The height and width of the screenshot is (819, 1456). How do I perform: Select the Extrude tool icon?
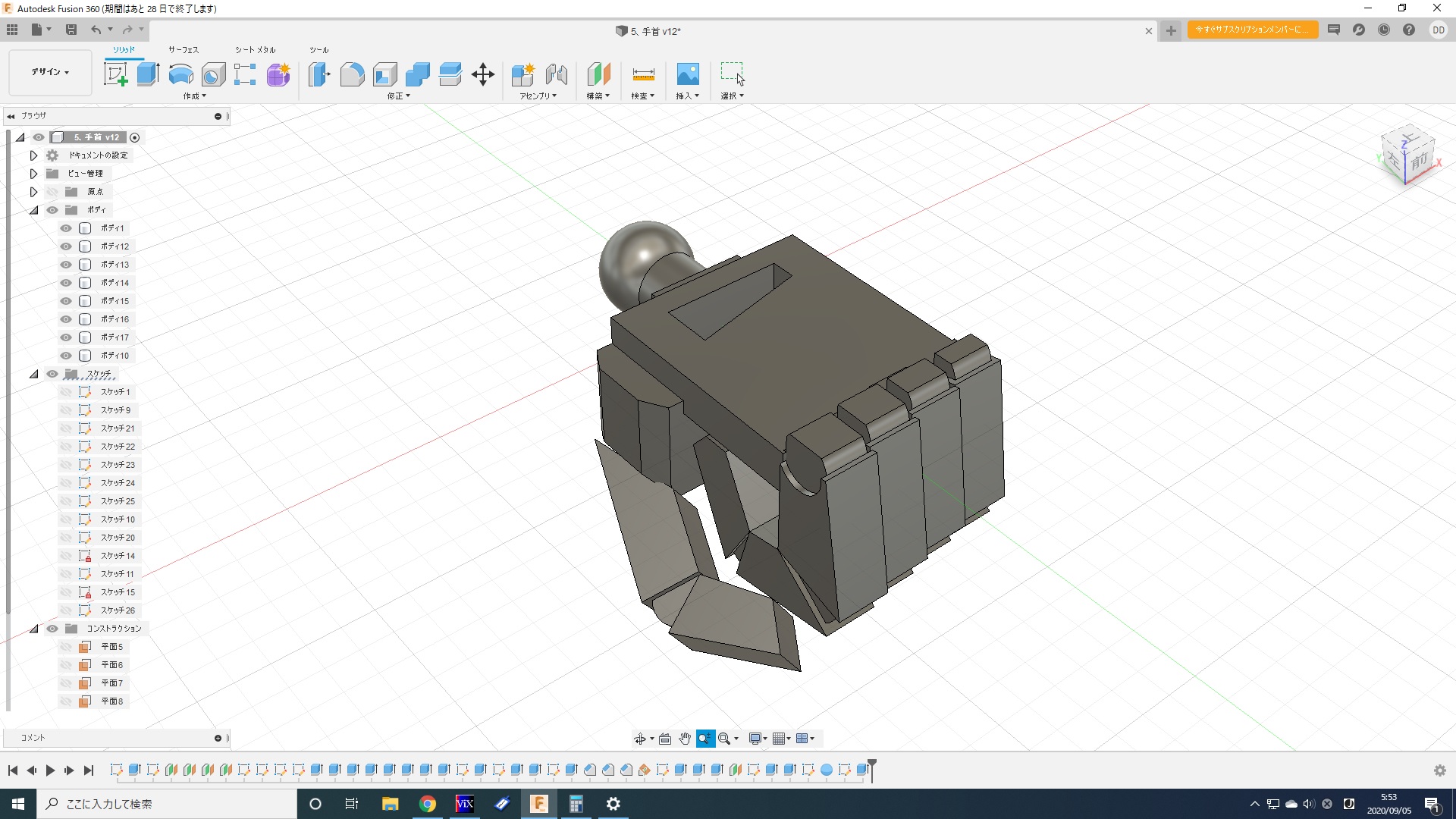pyautogui.click(x=148, y=74)
